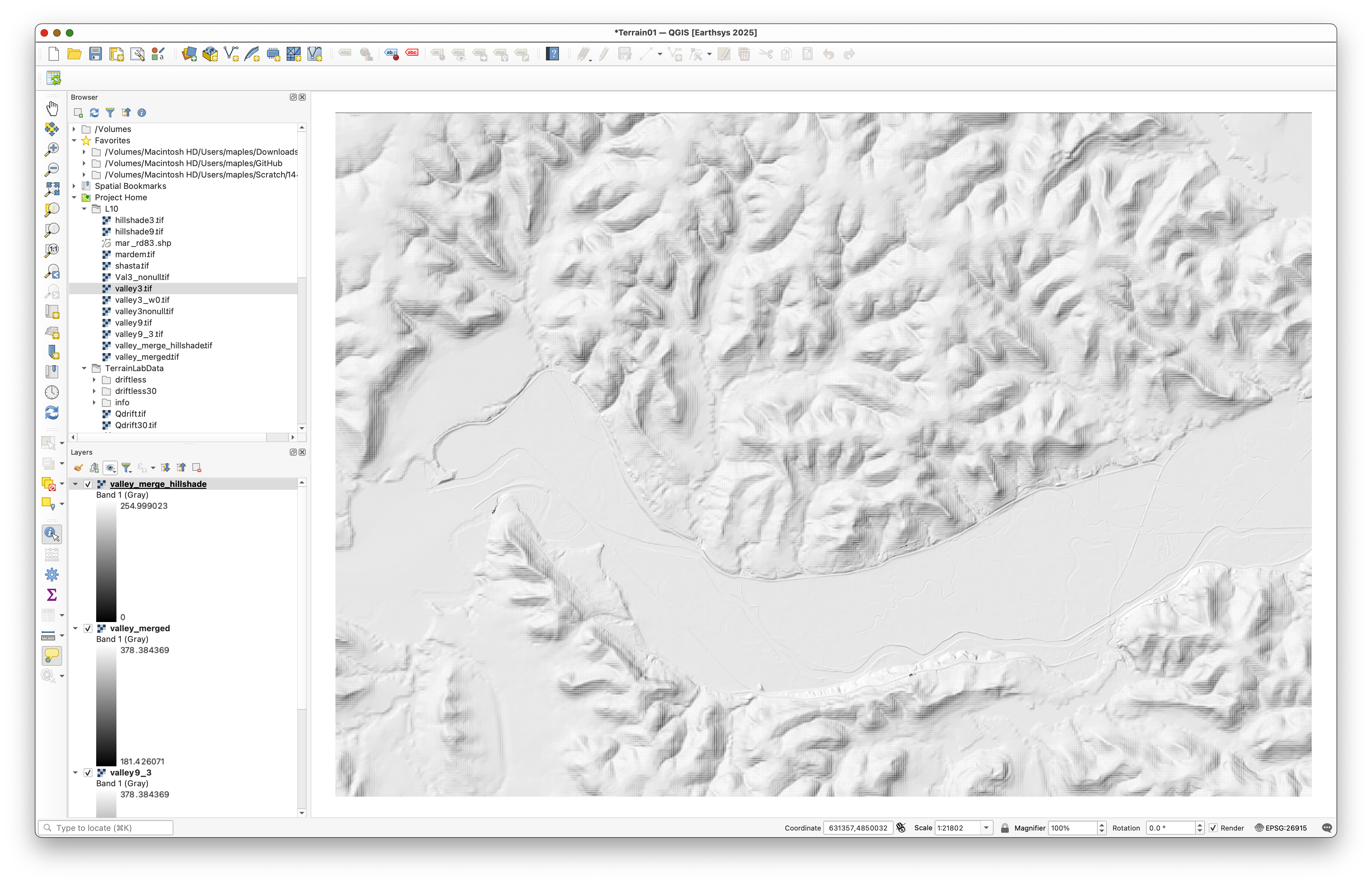Image resolution: width=1372 pixels, height=884 pixels.
Task: Click the EPSG:26915 CRS button
Action: click(1281, 828)
